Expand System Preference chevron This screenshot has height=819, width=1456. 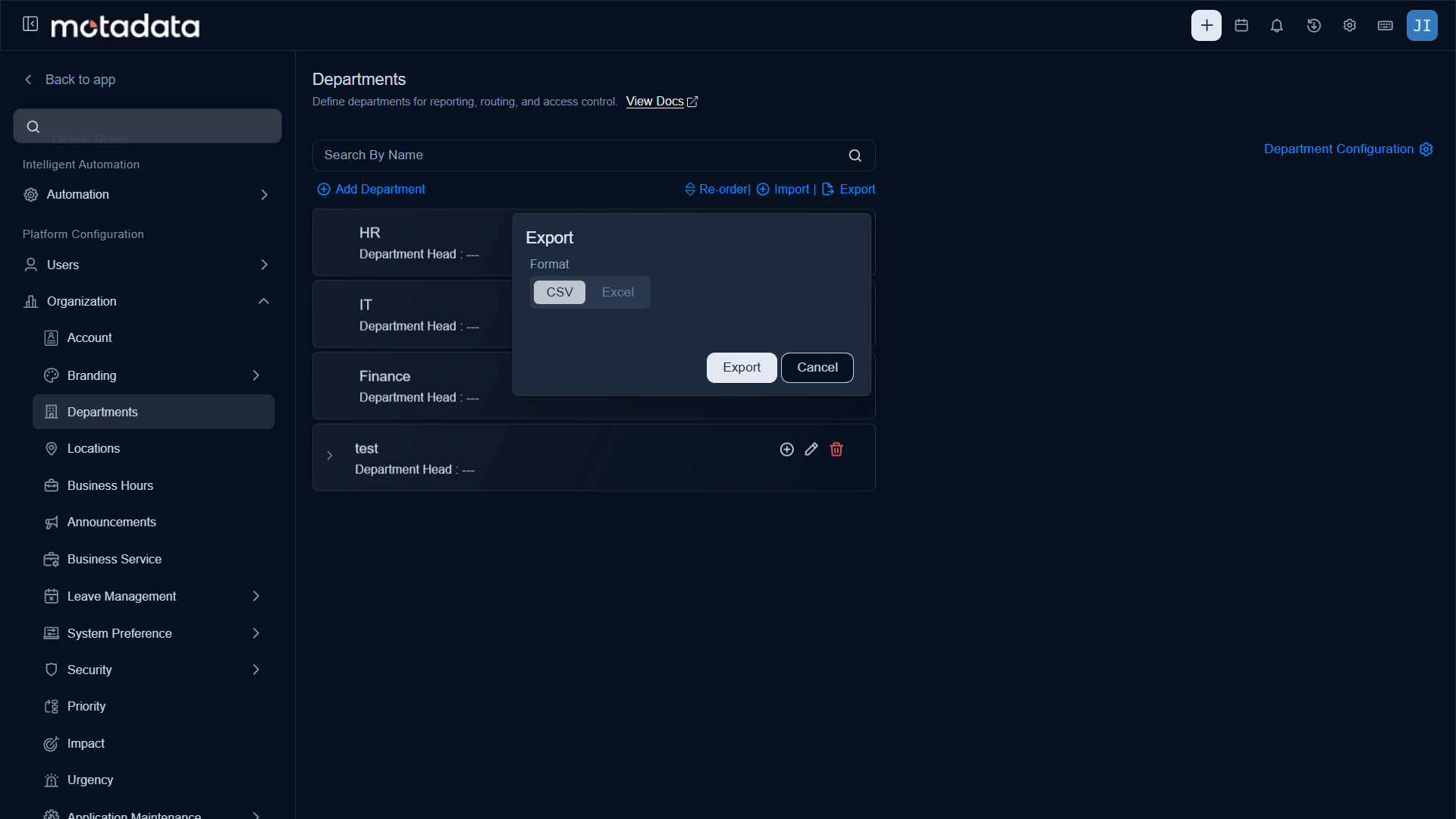(x=256, y=633)
